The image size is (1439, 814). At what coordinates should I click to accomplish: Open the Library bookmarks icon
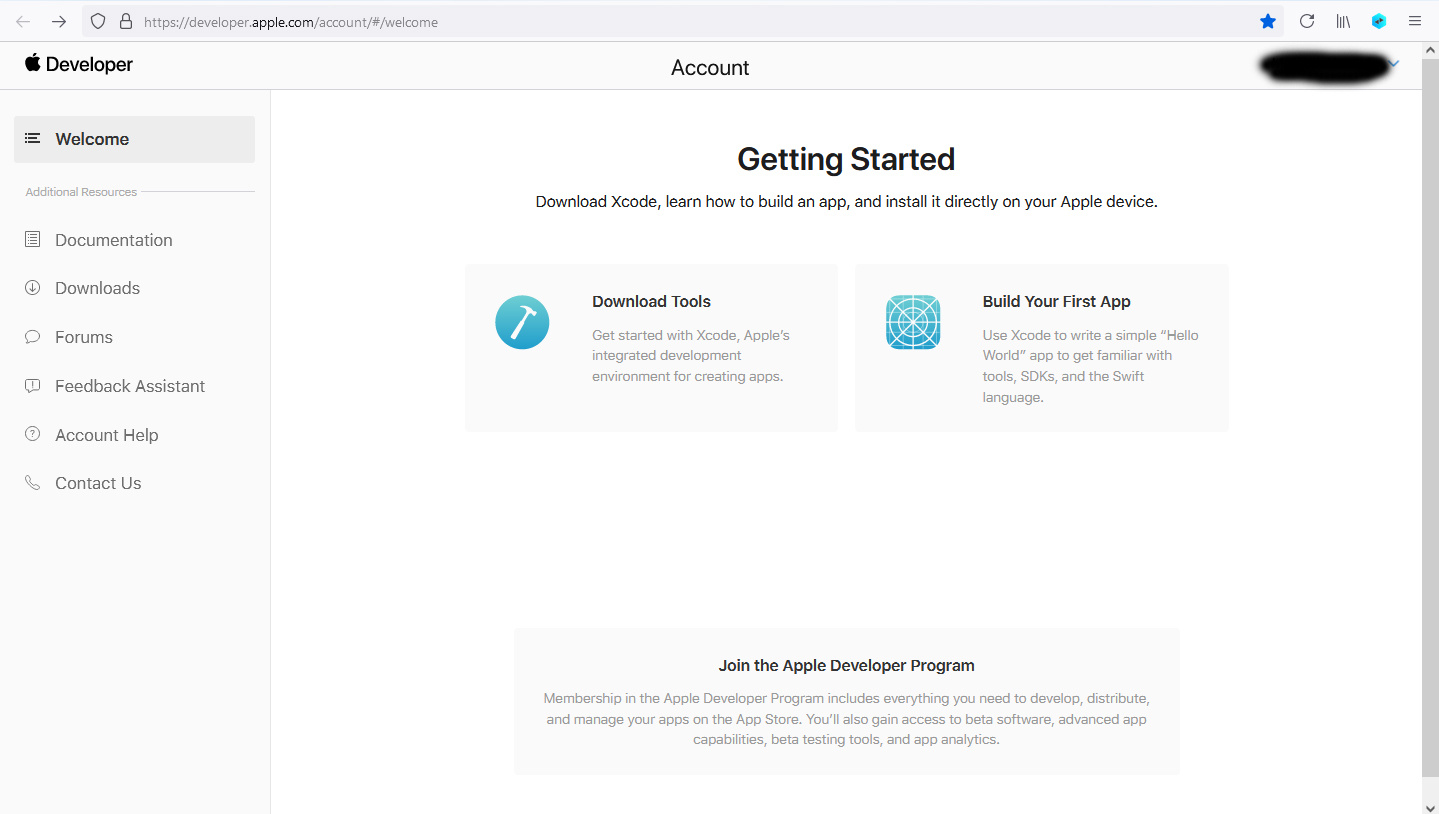[x=1343, y=21]
